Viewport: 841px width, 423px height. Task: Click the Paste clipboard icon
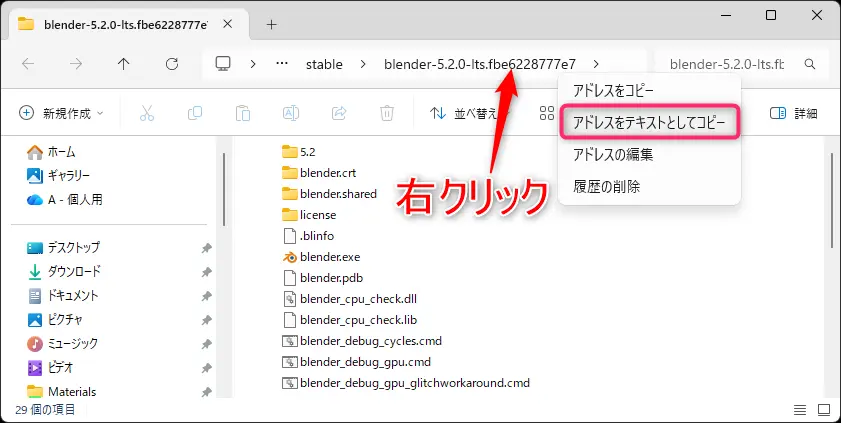243,113
